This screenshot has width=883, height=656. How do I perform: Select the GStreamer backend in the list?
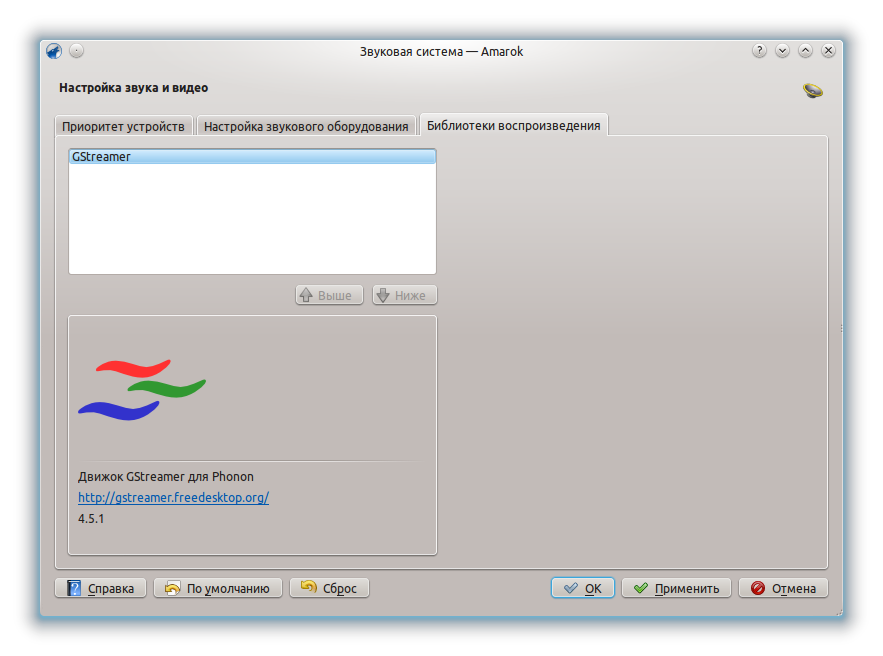(x=252, y=157)
